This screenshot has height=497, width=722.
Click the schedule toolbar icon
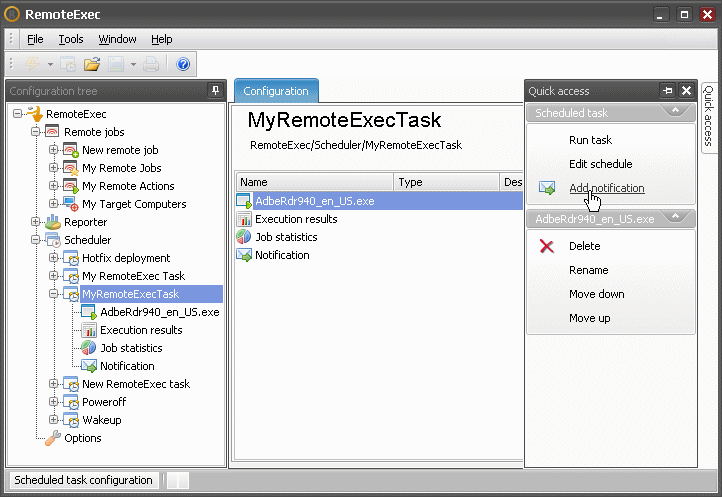coord(68,64)
